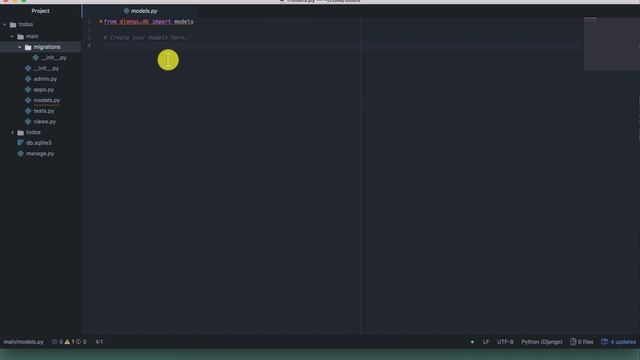The image size is (640, 360).
Task: Open linter warnings count in status bar
Action: 70,342
